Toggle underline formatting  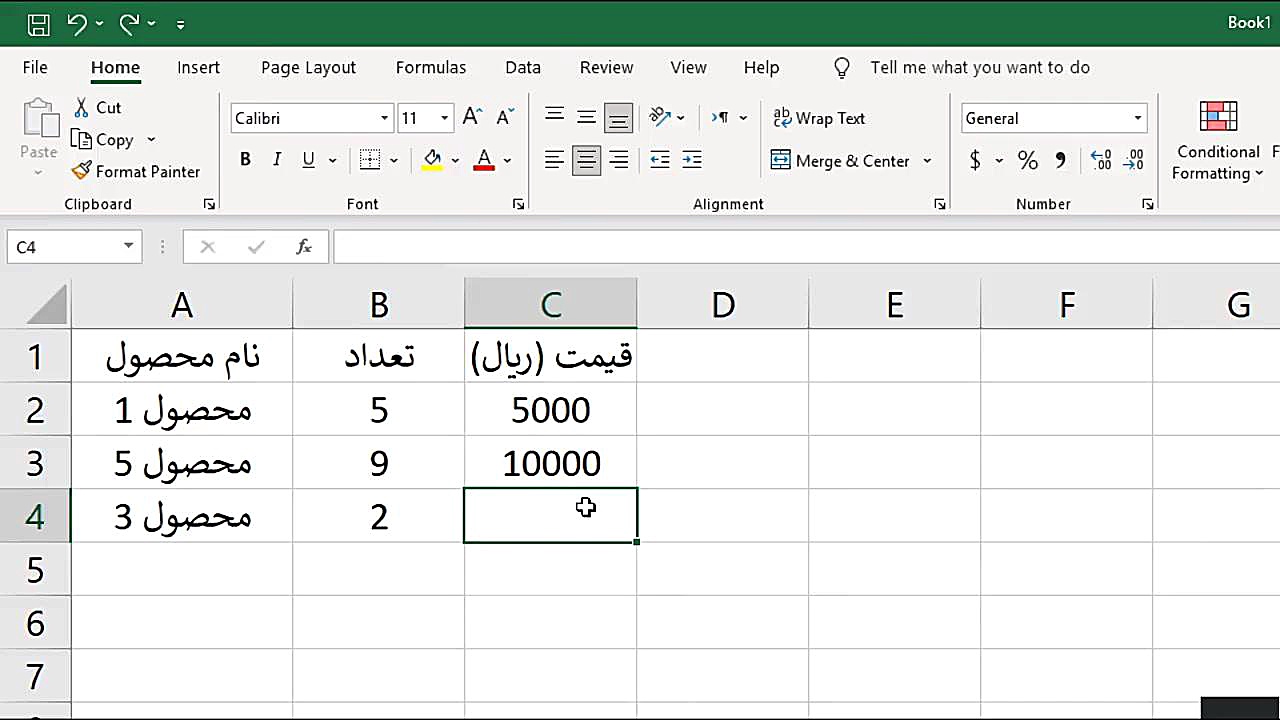308,160
